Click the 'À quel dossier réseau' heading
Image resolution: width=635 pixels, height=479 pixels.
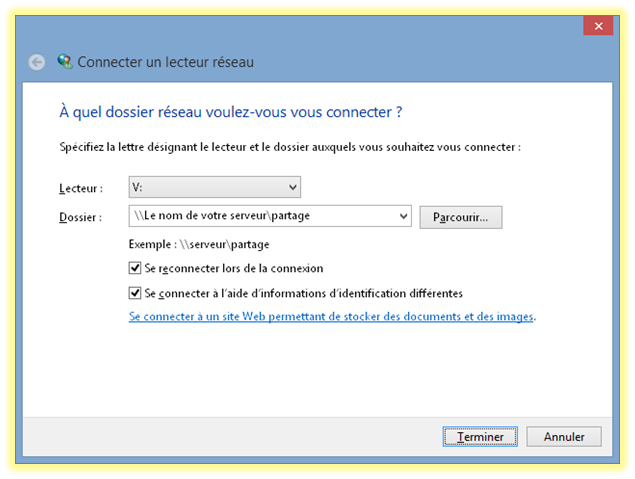tap(231, 112)
